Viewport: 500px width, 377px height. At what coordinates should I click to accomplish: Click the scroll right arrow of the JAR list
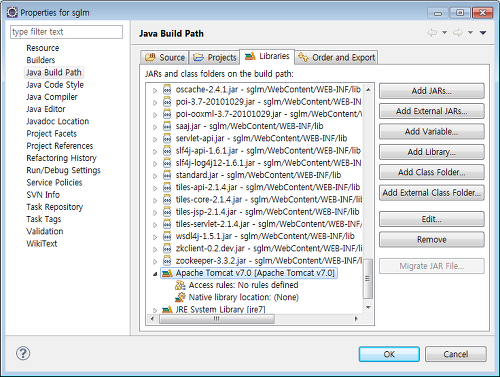pos(356,319)
